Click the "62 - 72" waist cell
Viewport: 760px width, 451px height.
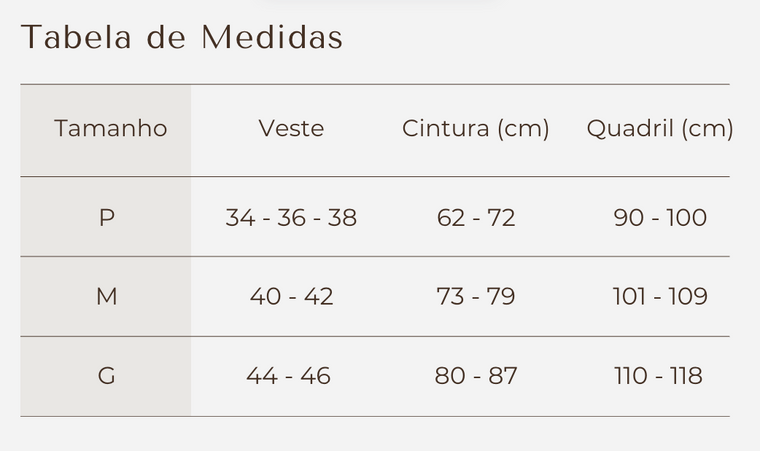tap(476, 217)
